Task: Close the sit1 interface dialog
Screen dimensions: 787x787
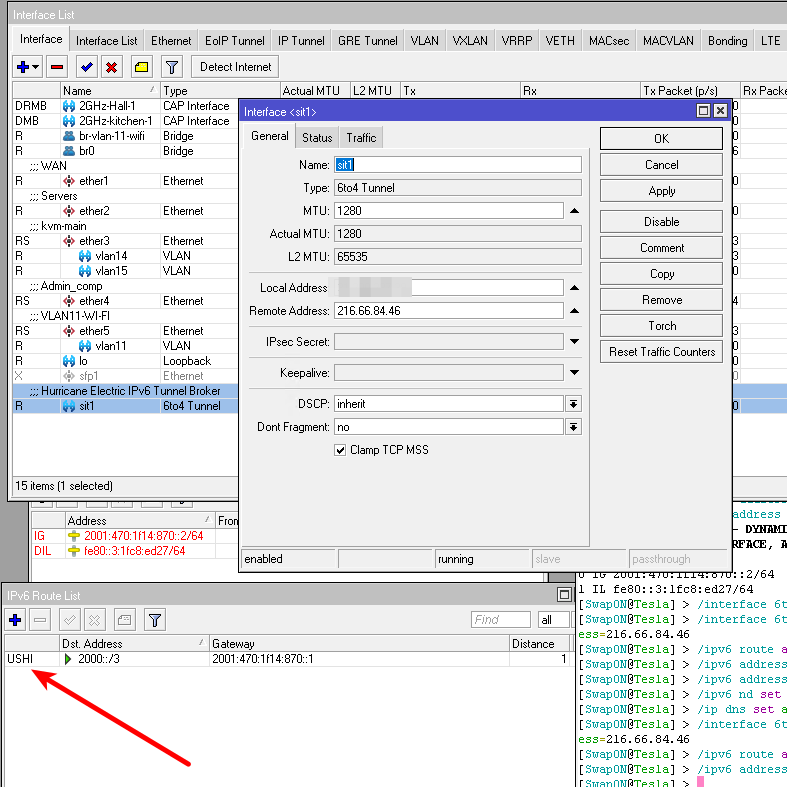Action: click(x=721, y=111)
